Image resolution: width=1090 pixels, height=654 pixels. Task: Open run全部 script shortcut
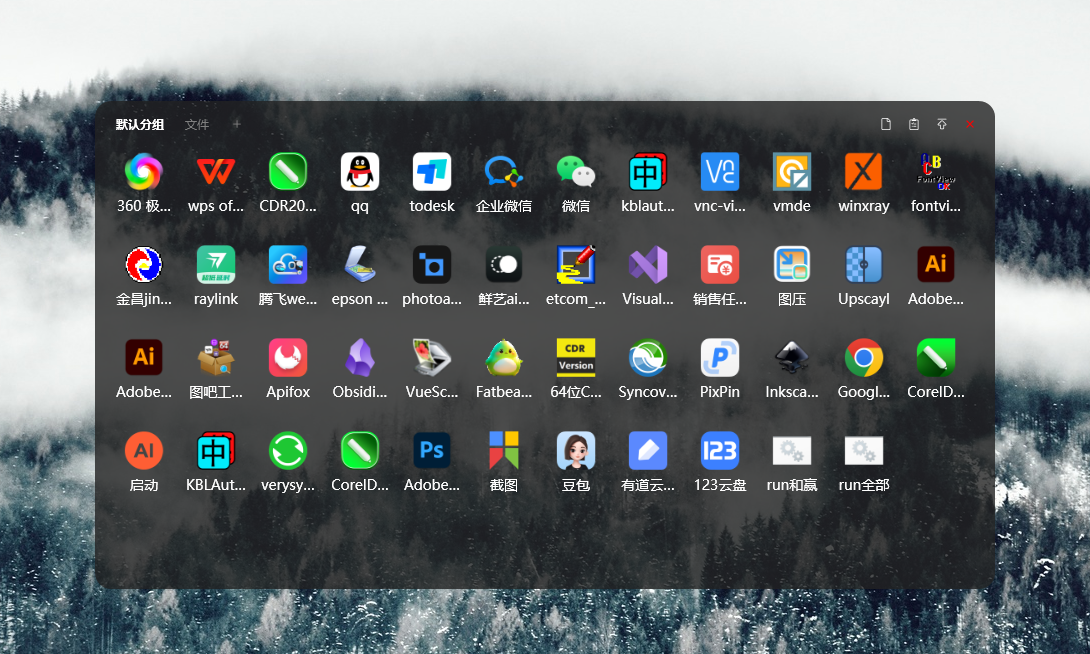click(x=864, y=451)
